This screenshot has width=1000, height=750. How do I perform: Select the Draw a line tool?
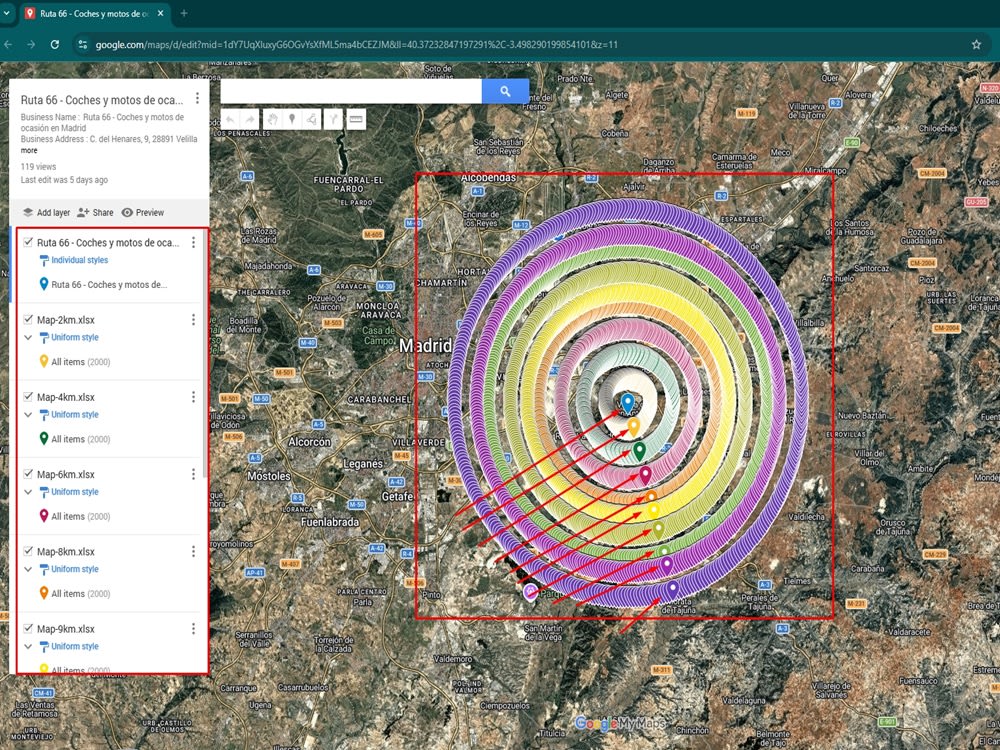point(311,119)
